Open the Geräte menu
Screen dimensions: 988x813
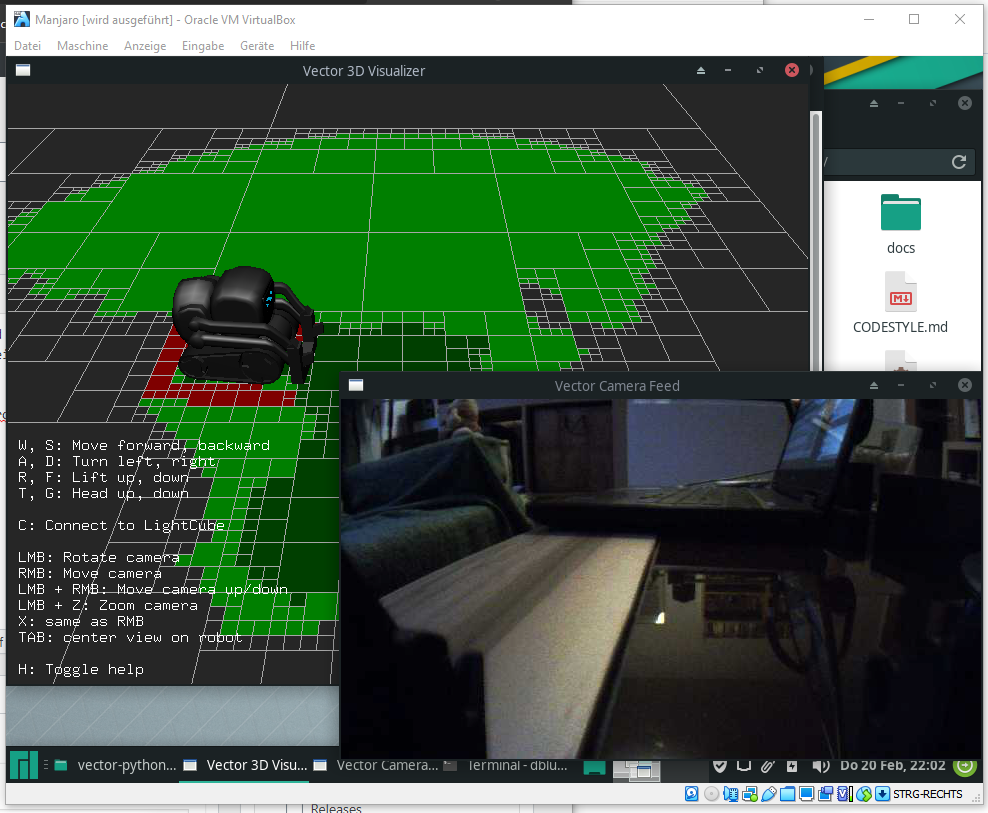tap(257, 46)
